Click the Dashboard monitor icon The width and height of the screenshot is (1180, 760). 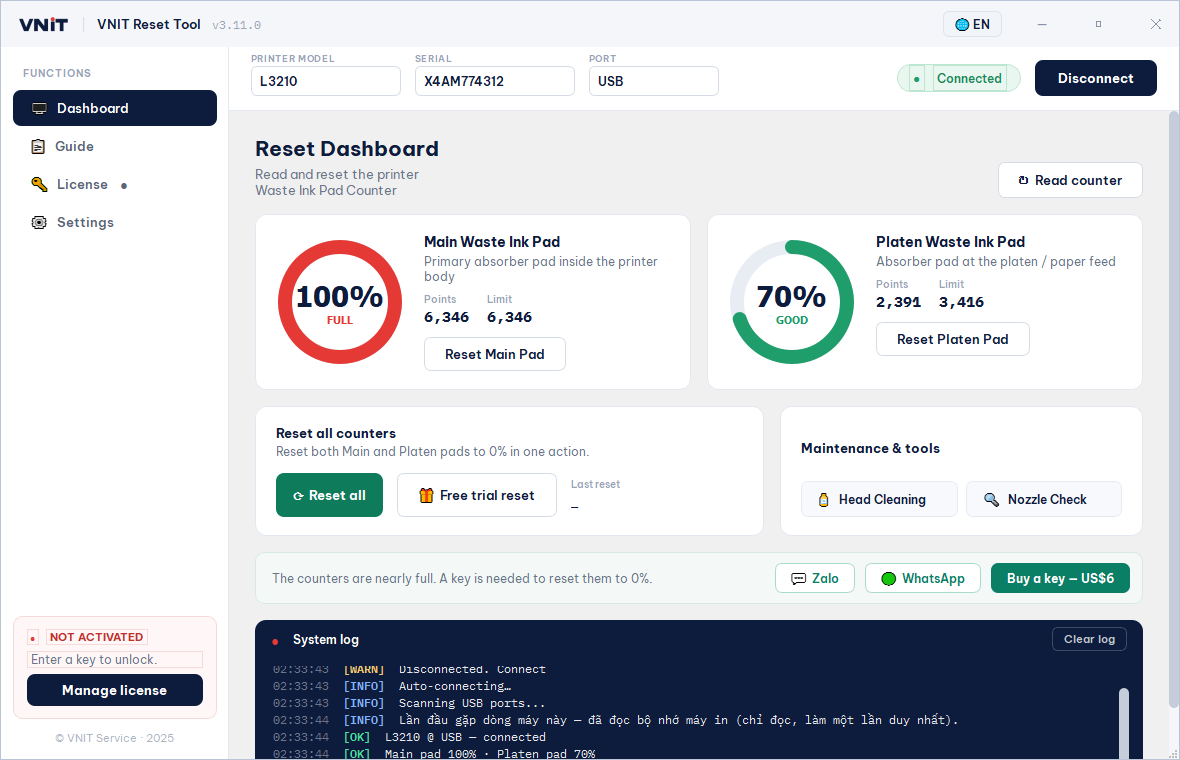point(39,108)
